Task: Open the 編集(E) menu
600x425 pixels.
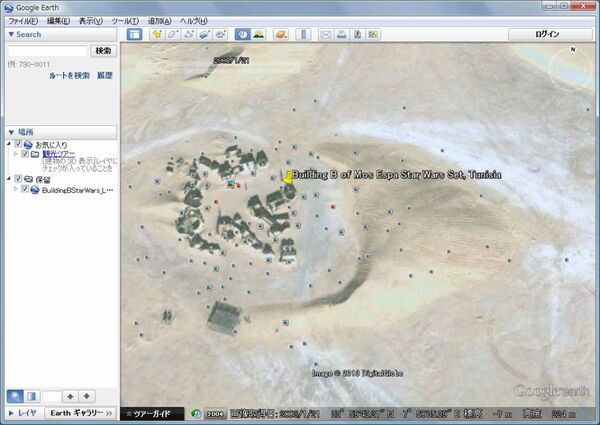Action: tap(58, 21)
